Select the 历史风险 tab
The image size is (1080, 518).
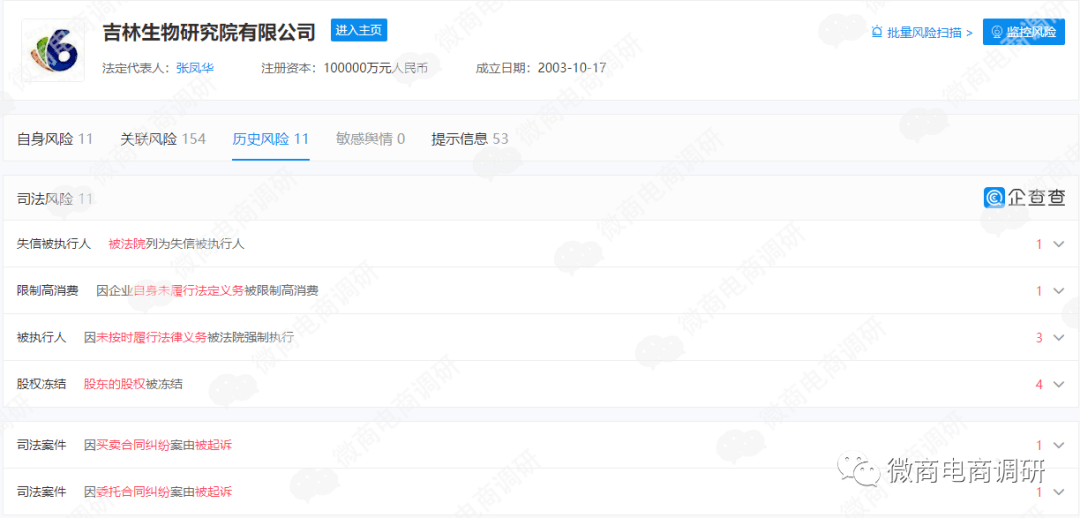point(271,139)
